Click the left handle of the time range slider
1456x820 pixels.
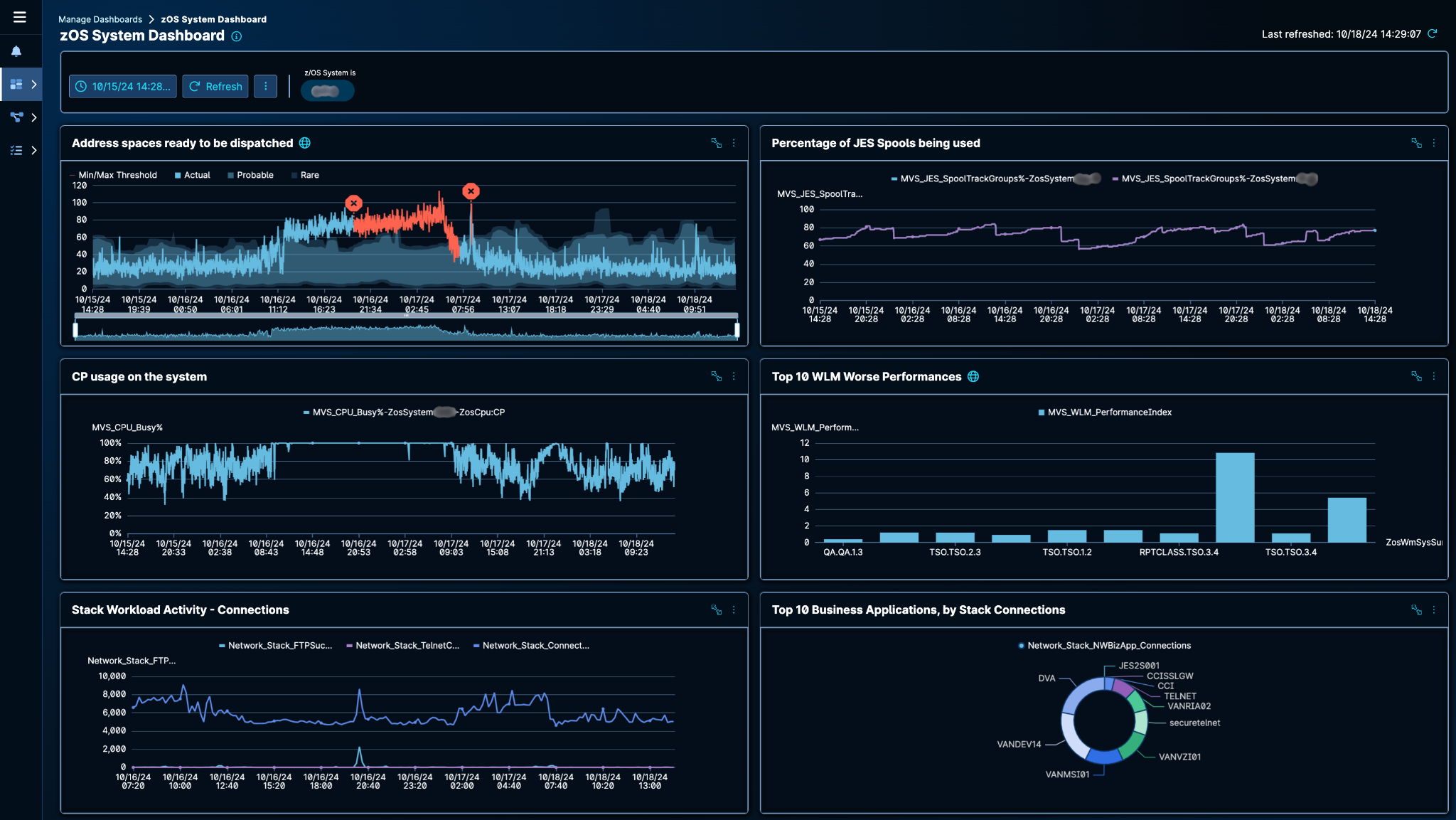pos(75,330)
